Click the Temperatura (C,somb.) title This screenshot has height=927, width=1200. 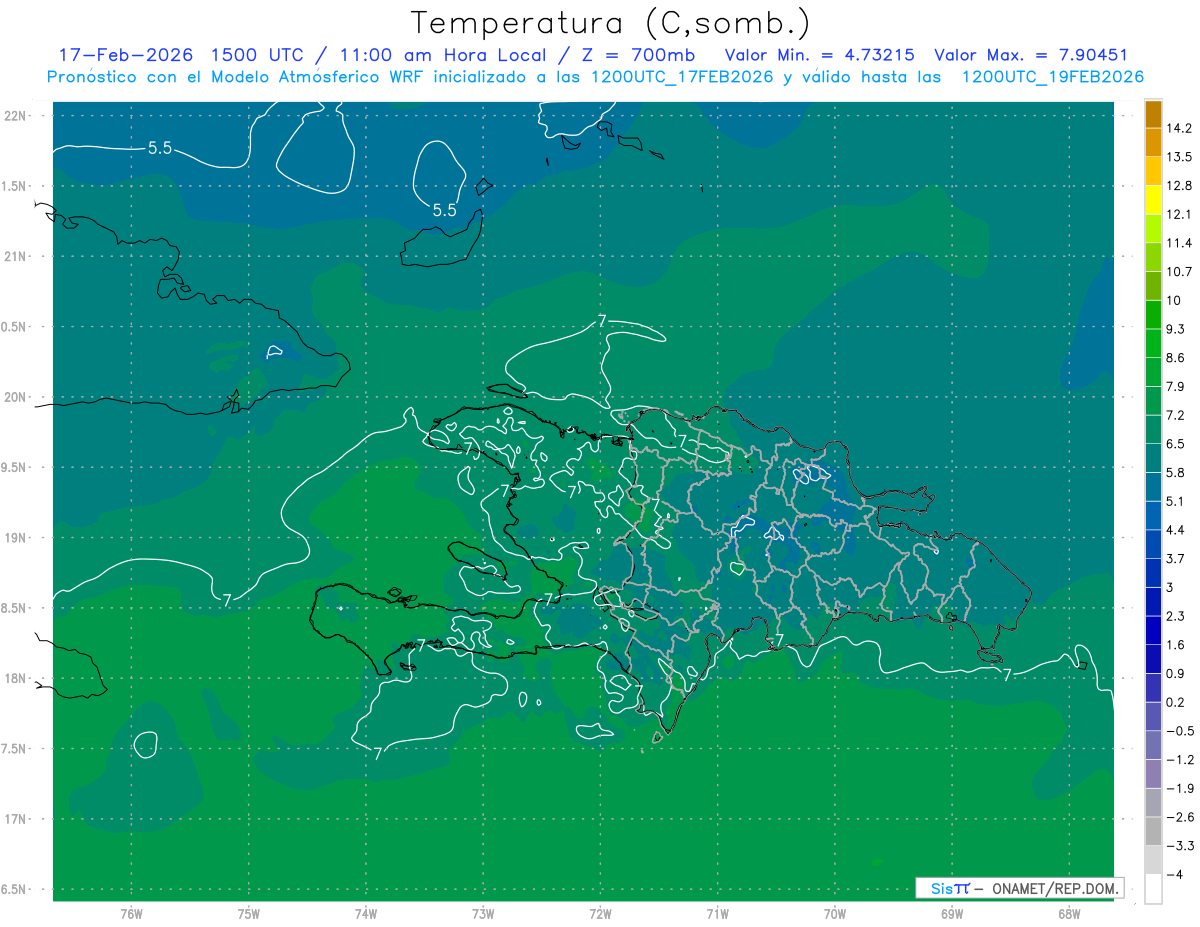[x=610, y=23]
